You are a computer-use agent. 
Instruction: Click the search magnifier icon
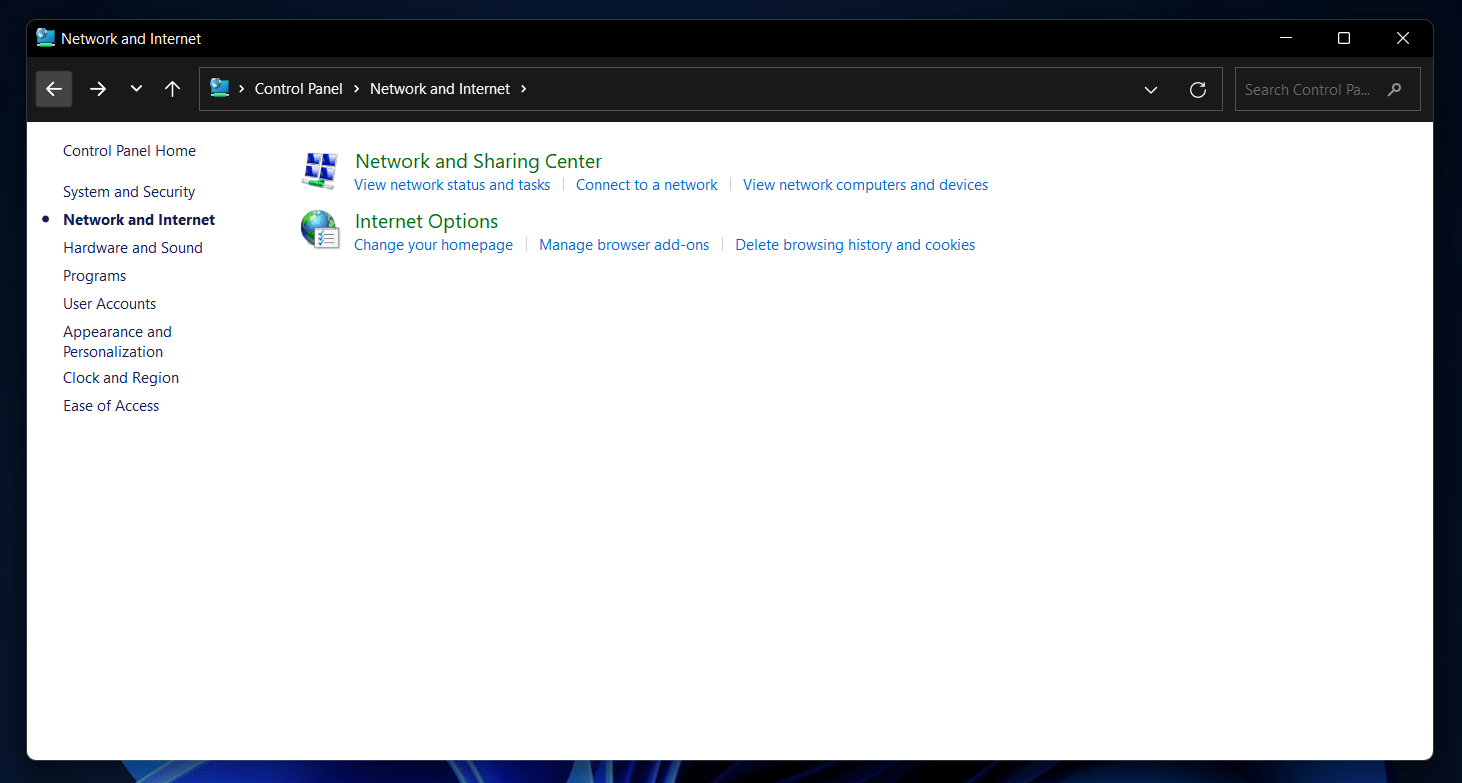point(1395,90)
